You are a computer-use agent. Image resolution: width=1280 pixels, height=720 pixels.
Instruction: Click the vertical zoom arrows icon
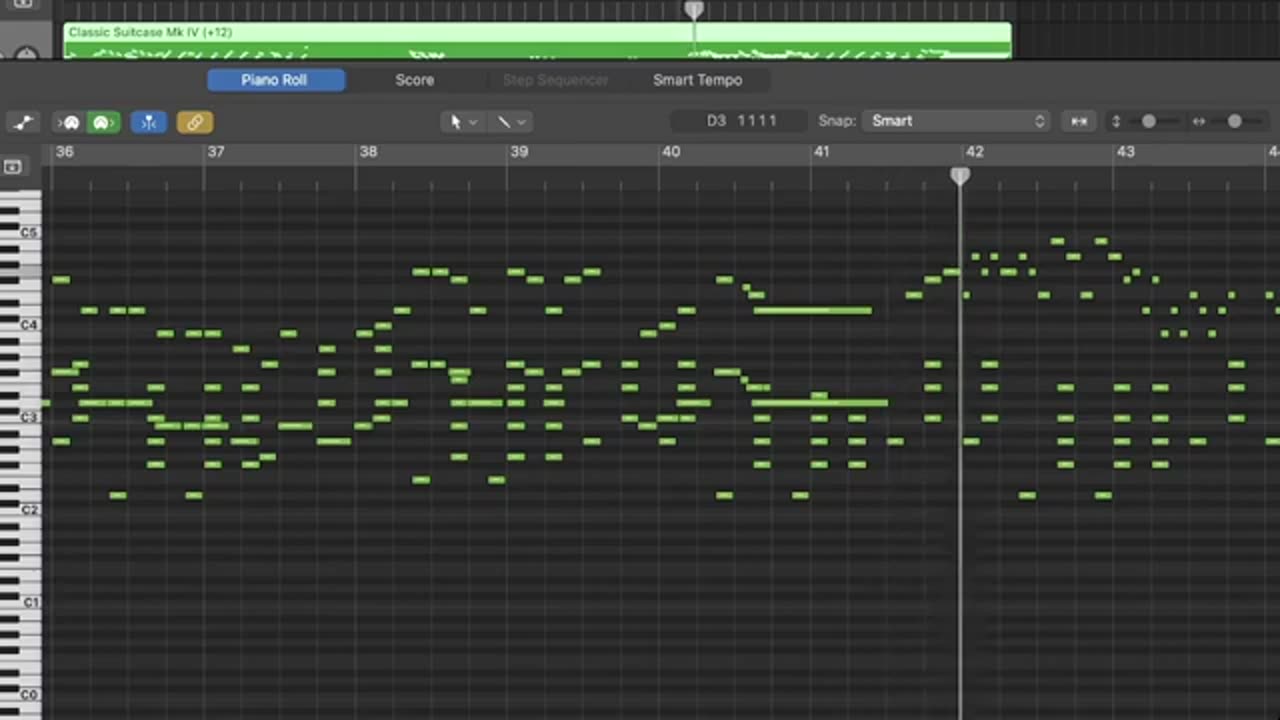coord(1116,122)
